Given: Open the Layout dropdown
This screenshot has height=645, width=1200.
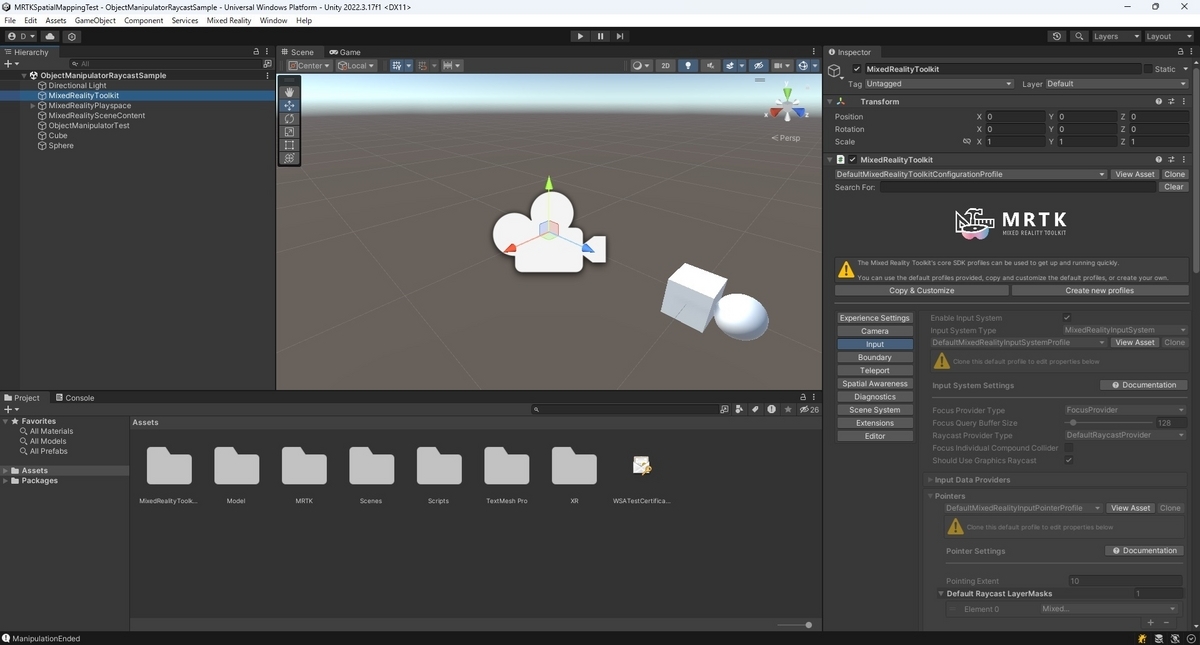Looking at the screenshot, I should coord(1168,36).
